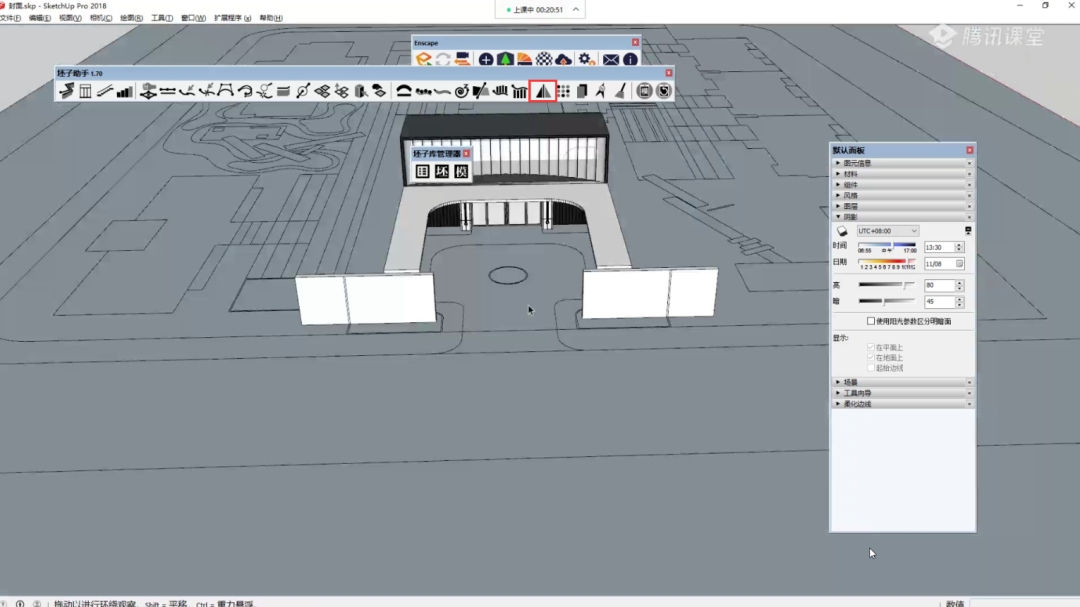Select the spiral tool icon
The width and height of the screenshot is (1080, 607).
461,91
